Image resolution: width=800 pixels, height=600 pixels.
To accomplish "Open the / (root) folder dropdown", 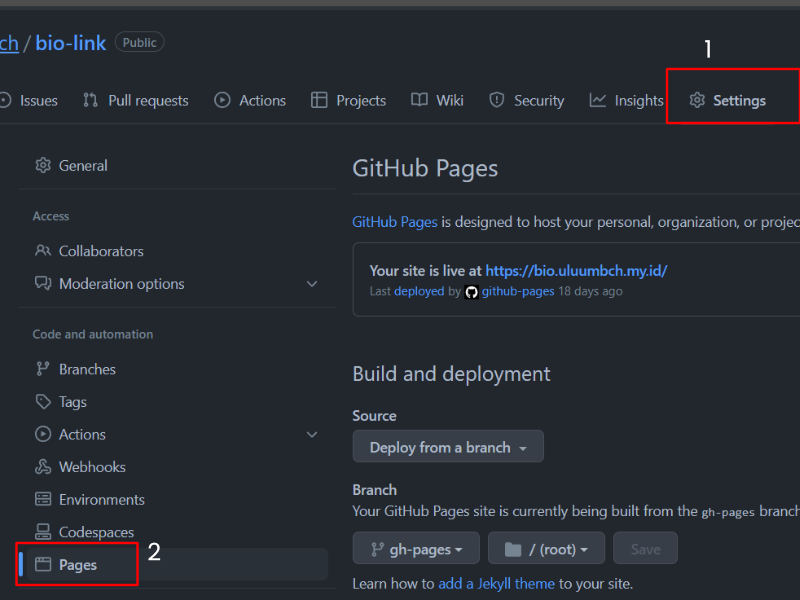I will 546,548.
